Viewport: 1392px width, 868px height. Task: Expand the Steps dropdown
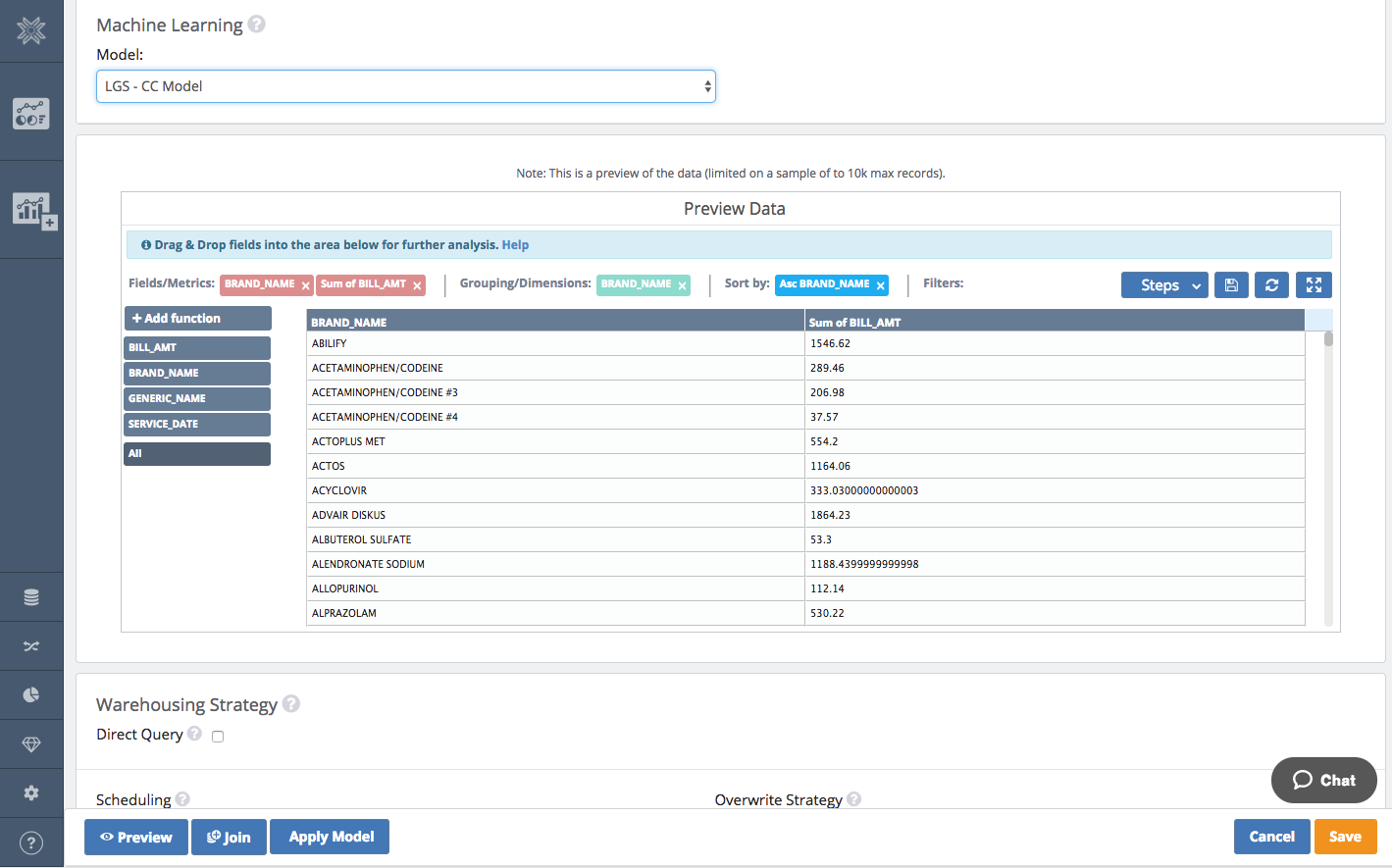point(1164,285)
